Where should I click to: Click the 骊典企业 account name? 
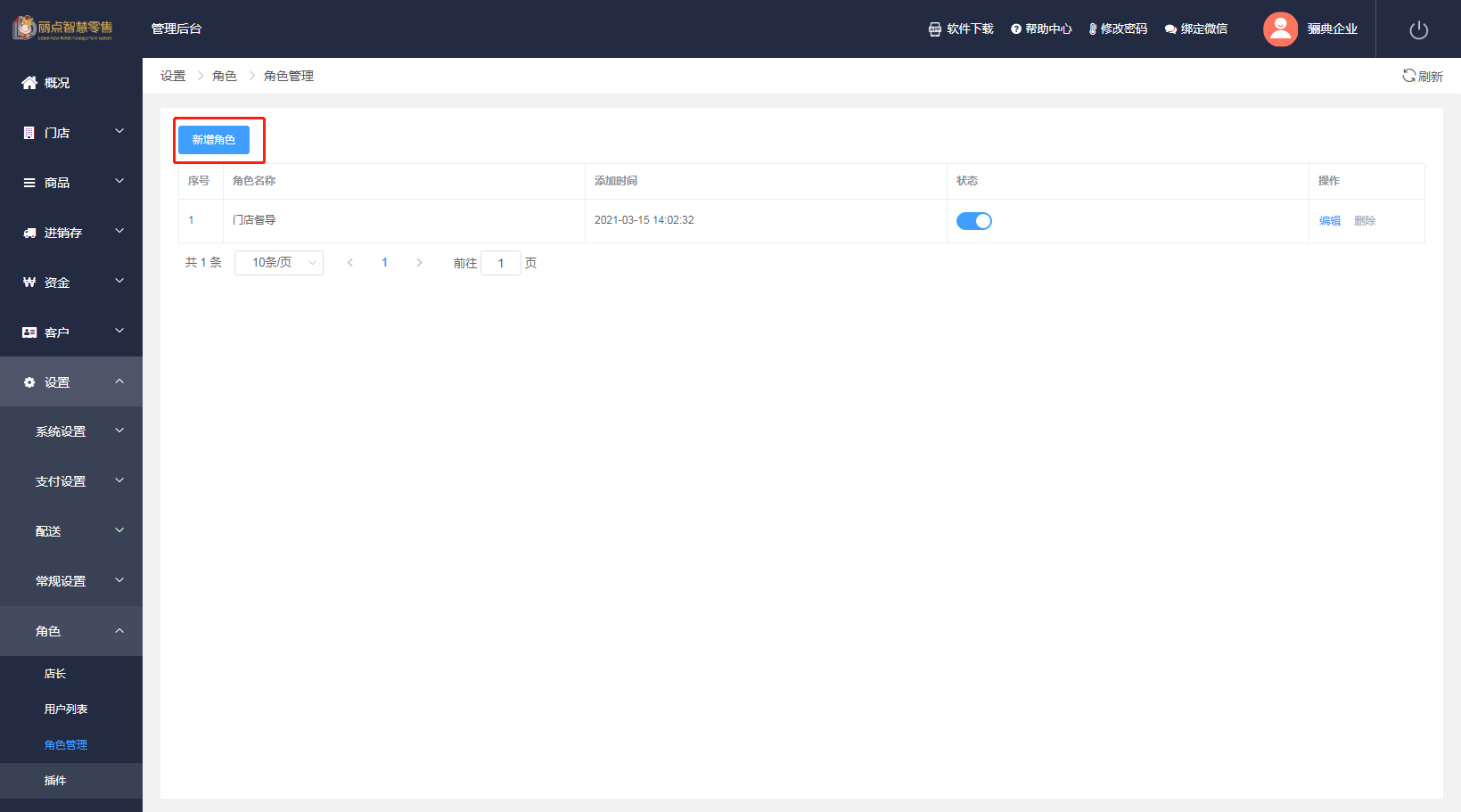tap(1333, 29)
